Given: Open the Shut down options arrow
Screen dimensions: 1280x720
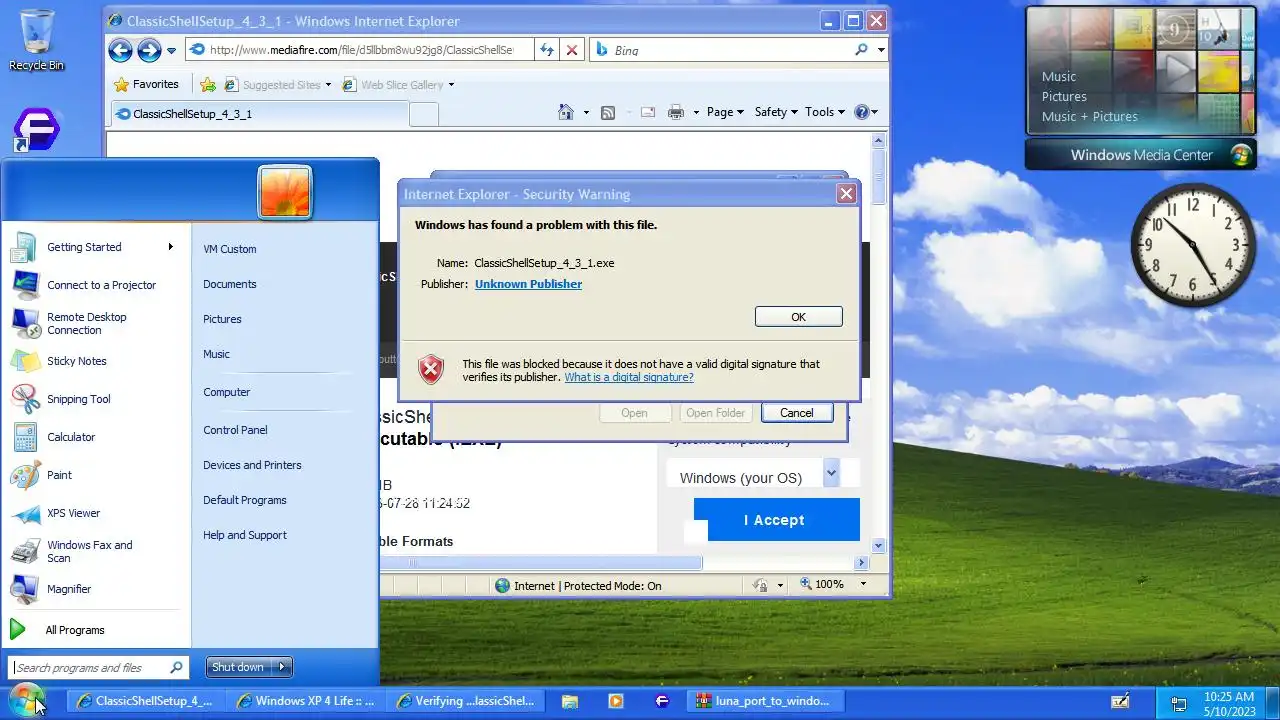Looking at the screenshot, I should 282,667.
